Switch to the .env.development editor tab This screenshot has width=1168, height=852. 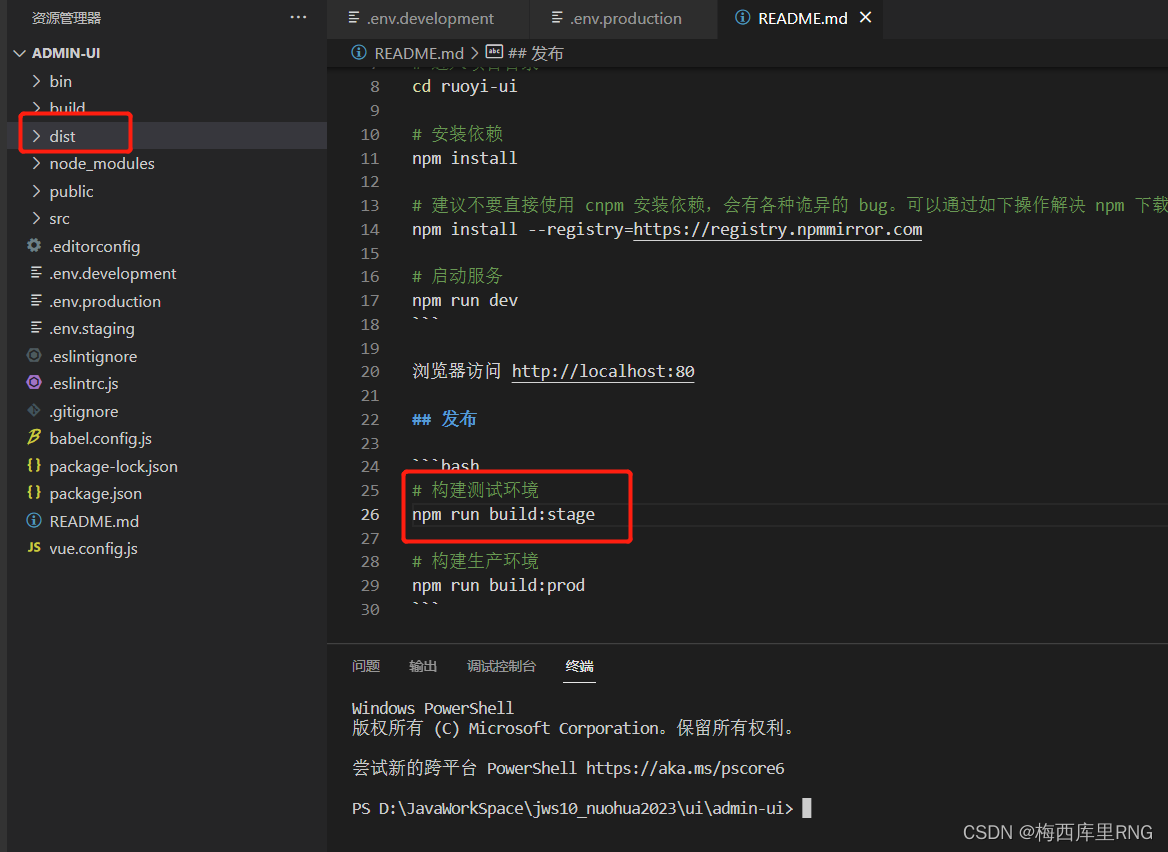(428, 19)
